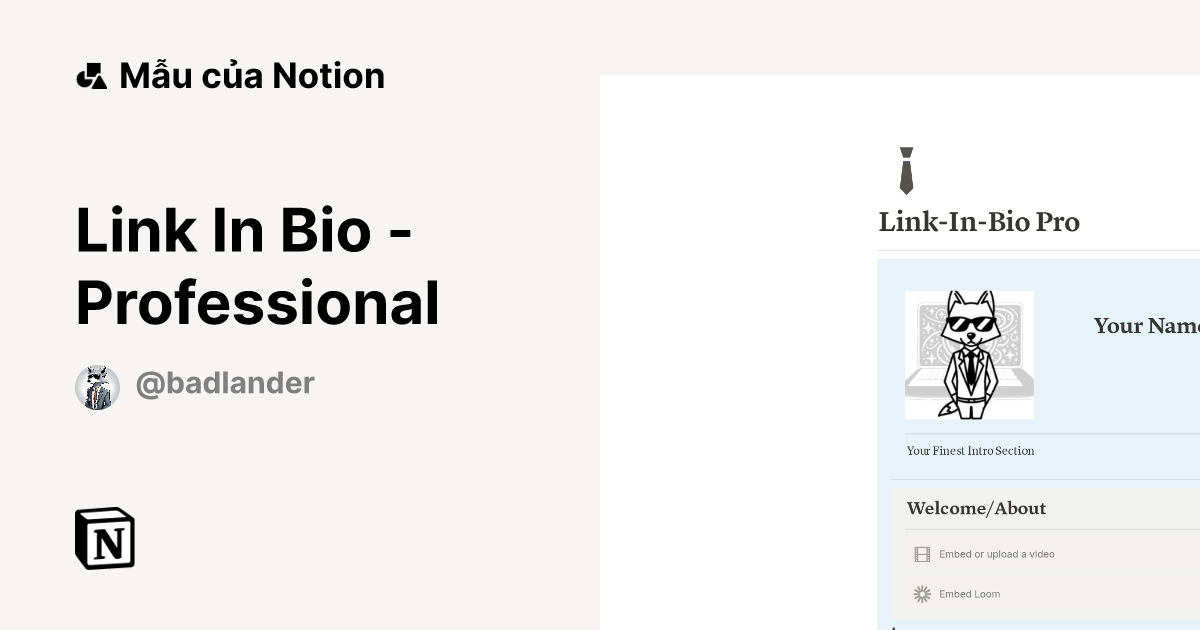The height and width of the screenshot is (630, 1200).
Task: Click the "Embed Loom" option
Action: tap(969, 594)
